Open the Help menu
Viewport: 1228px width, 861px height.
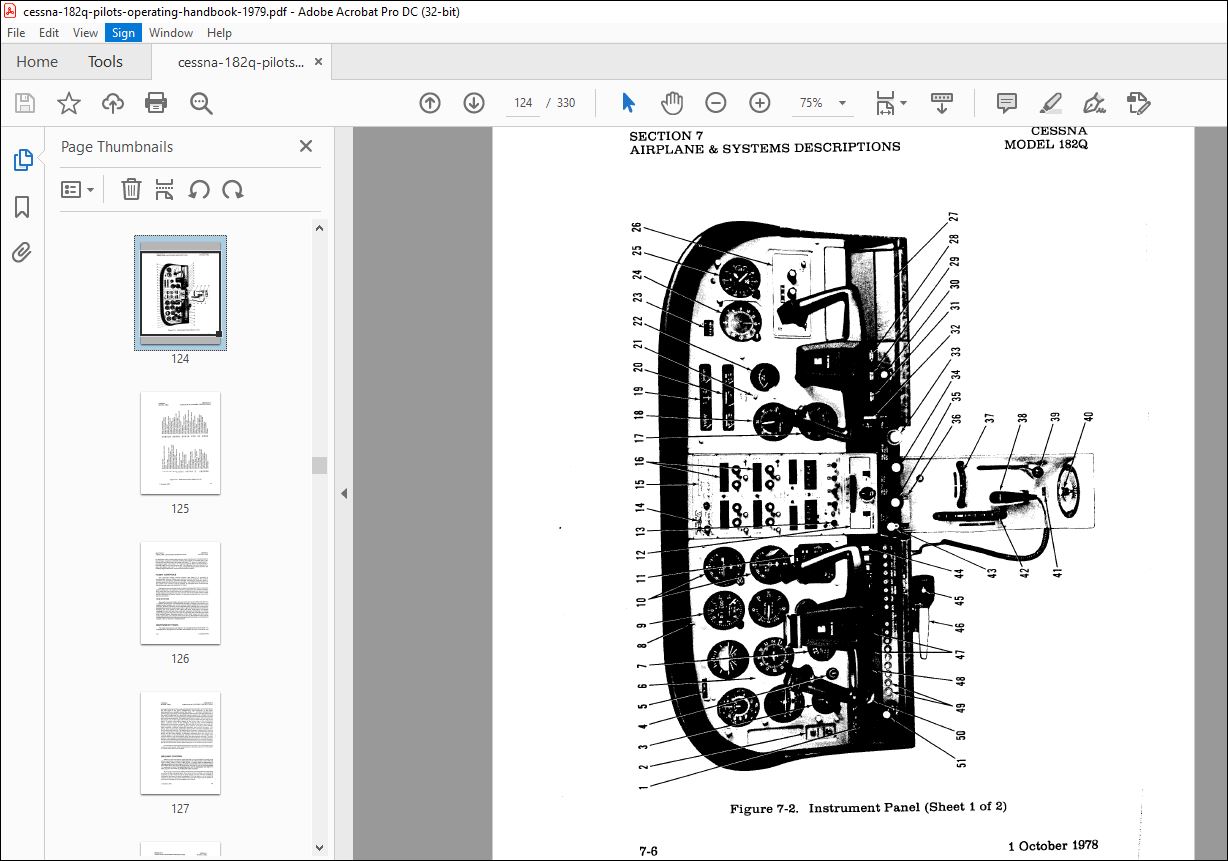(x=219, y=33)
